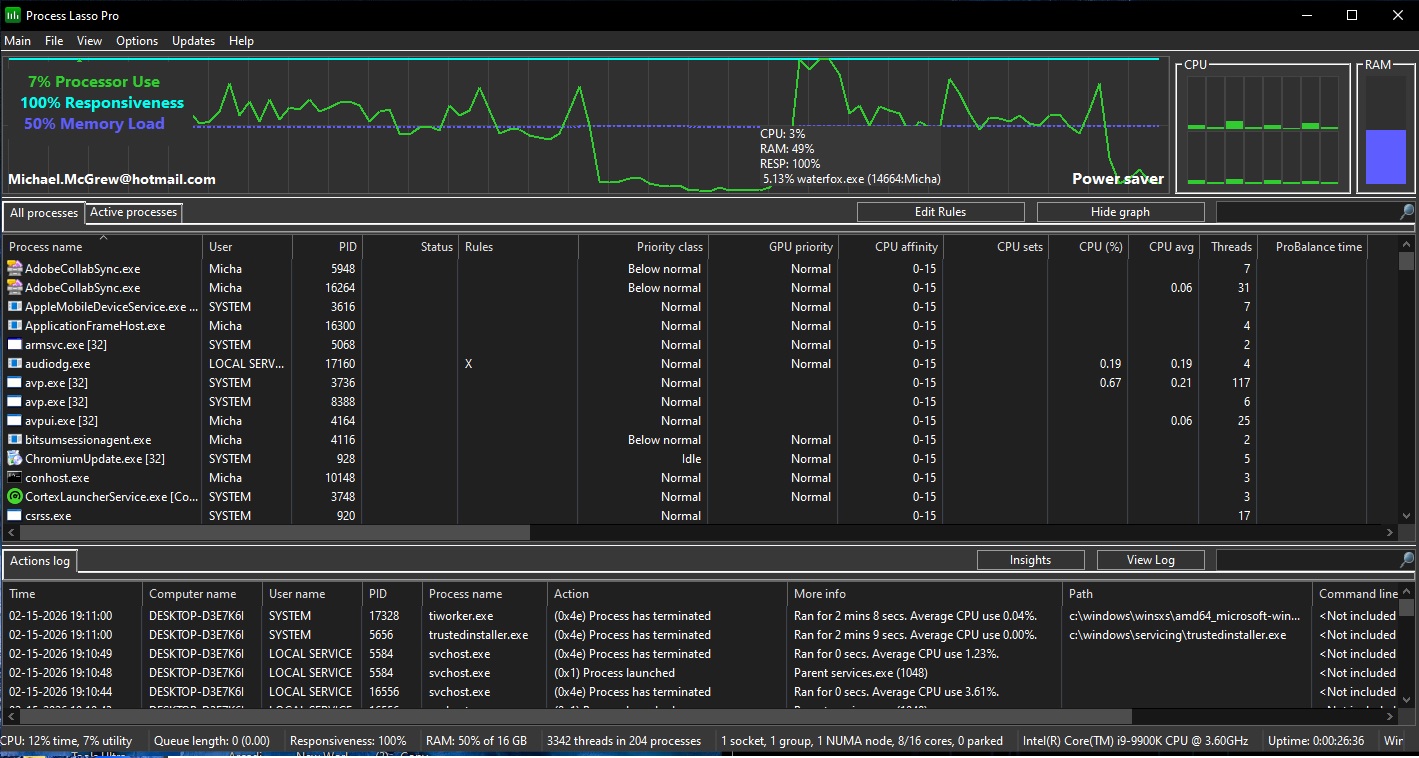Click the View Log button

point(1150,560)
